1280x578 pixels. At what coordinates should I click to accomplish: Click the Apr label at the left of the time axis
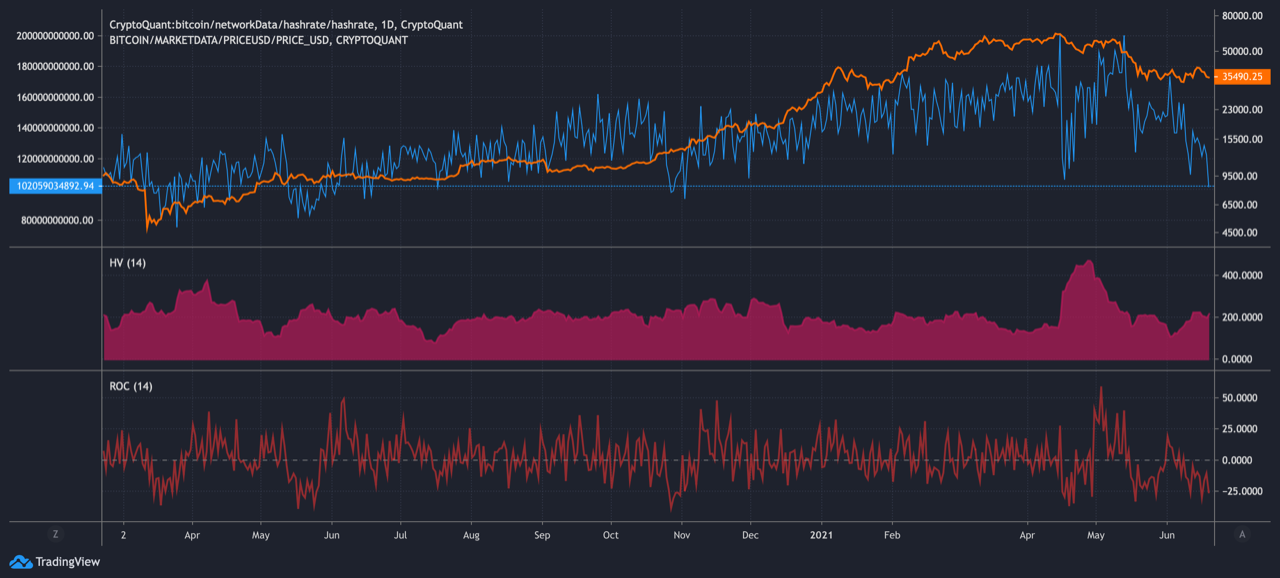click(x=190, y=535)
